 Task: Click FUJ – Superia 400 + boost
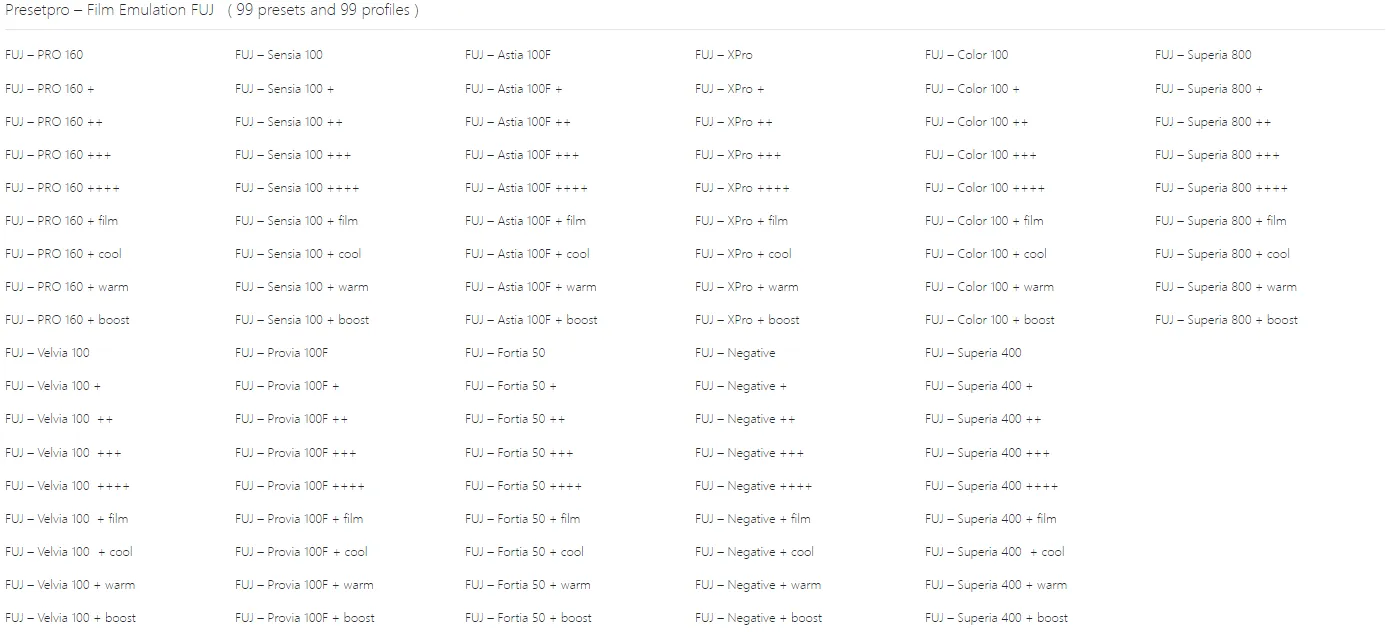(997, 618)
